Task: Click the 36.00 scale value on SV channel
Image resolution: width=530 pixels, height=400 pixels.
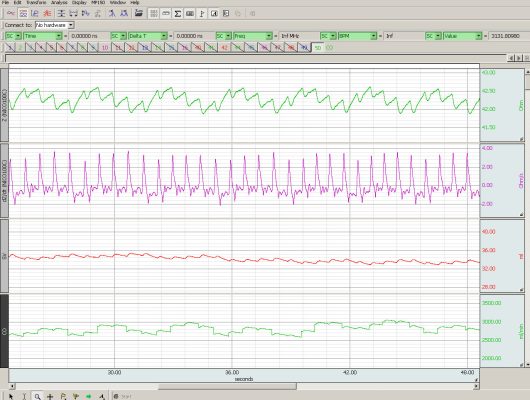Action: 488,250
